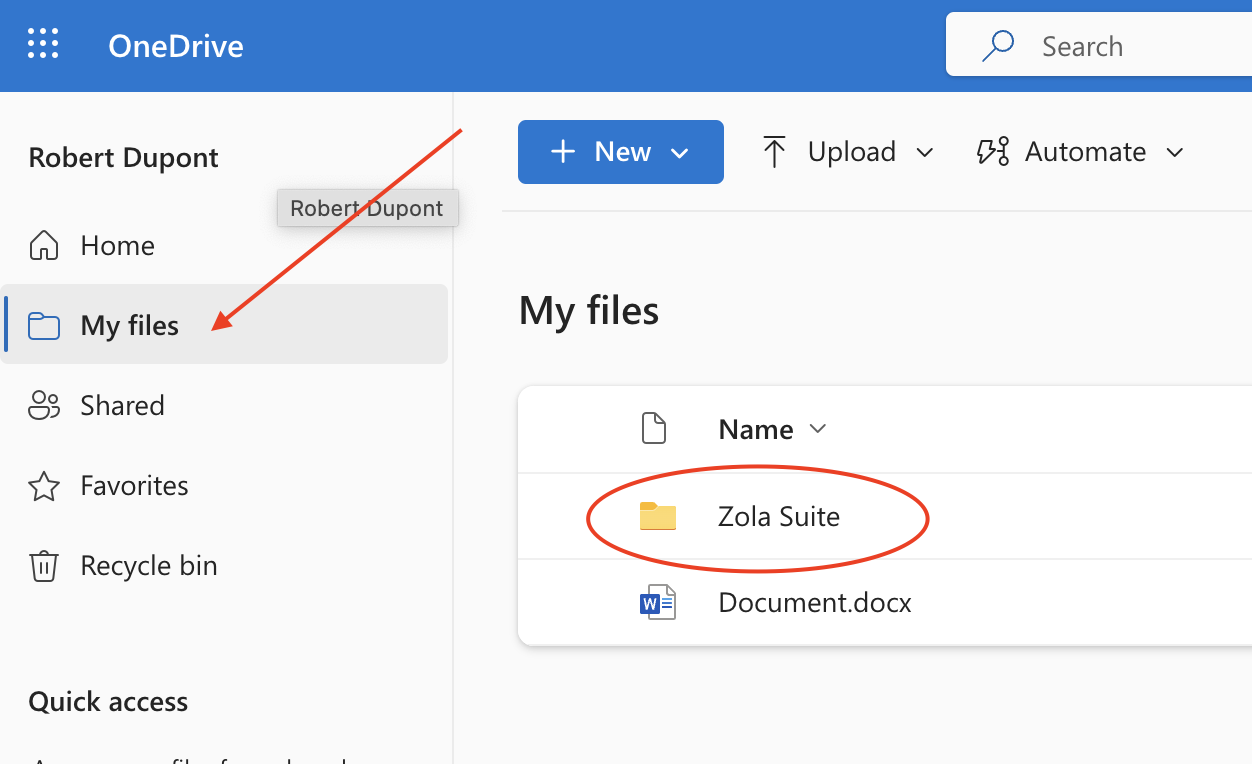This screenshot has width=1252, height=764.
Task: Click the blue New button
Action: [x=621, y=152]
